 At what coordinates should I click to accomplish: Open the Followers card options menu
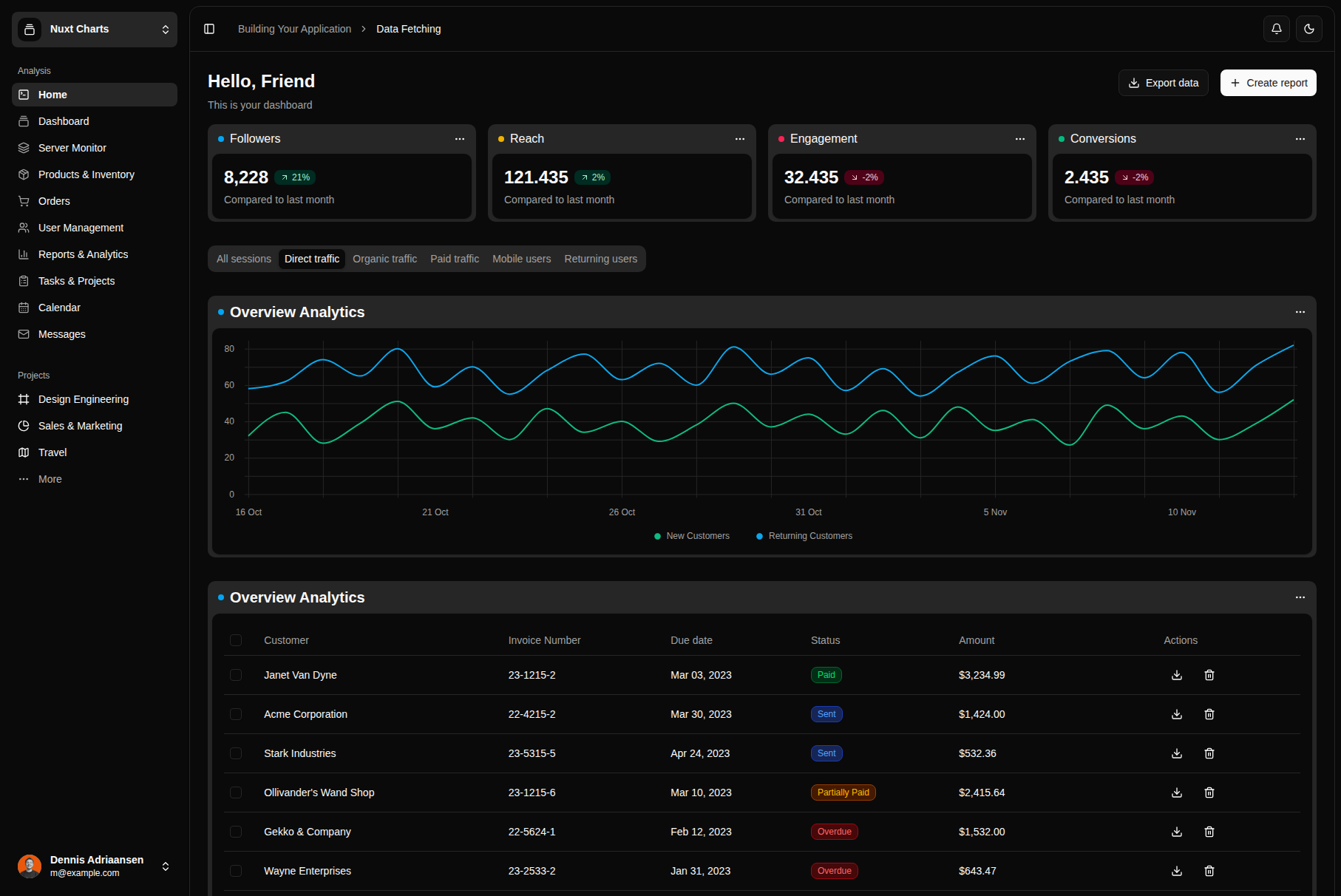pos(460,139)
